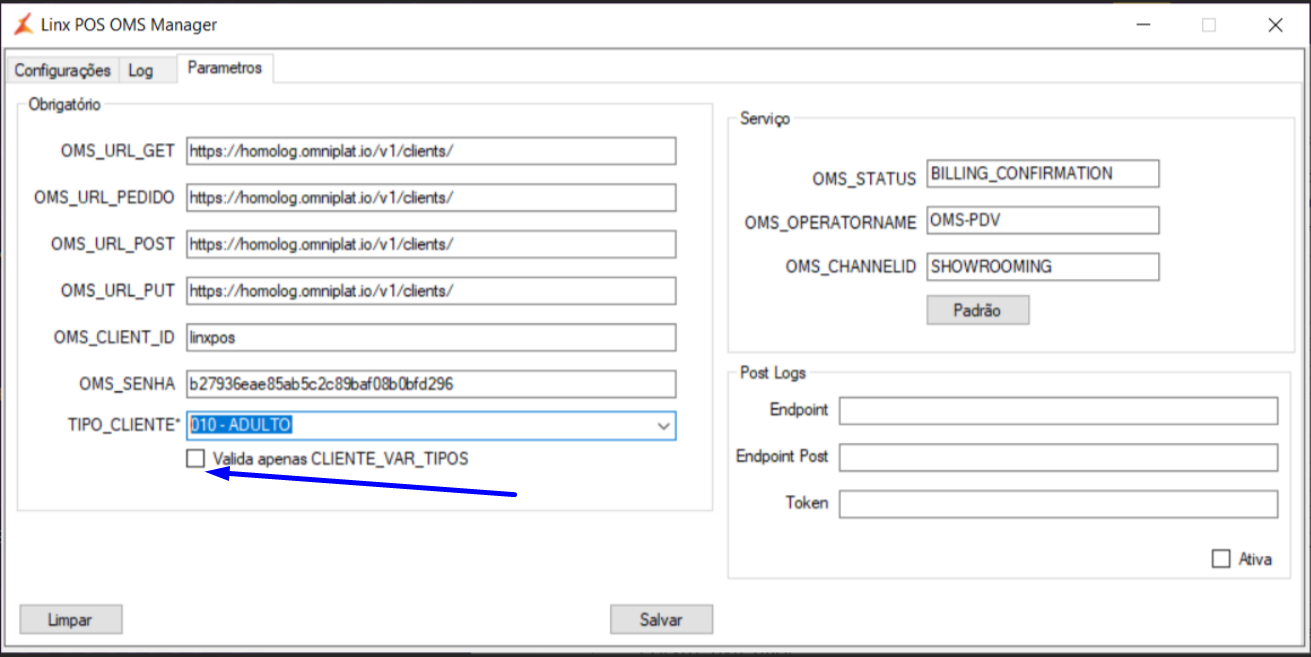
Task: Expand the TIPO_CLIENTE dropdown arrow
Action: click(662, 426)
